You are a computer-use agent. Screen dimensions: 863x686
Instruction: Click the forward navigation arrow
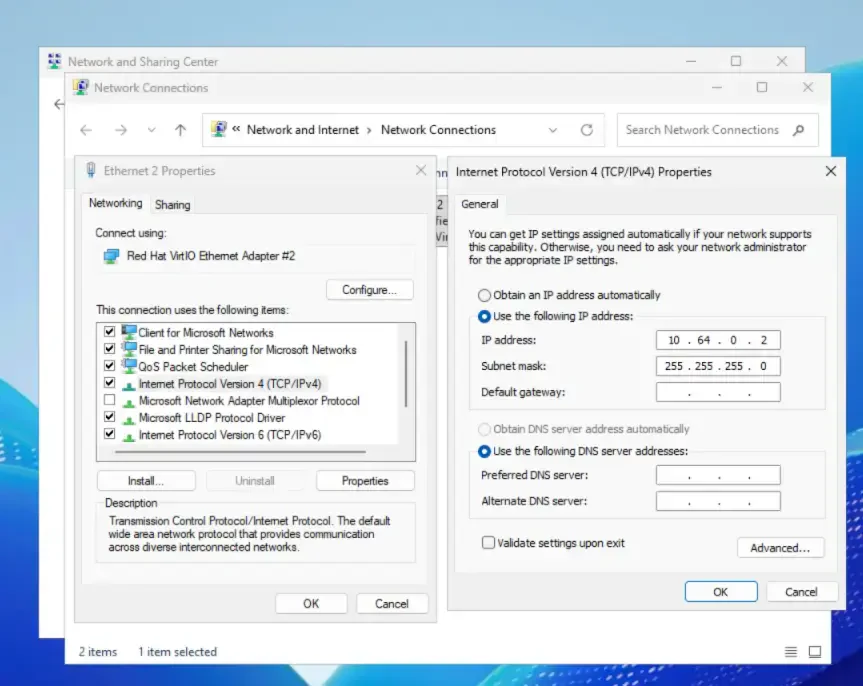click(120, 130)
